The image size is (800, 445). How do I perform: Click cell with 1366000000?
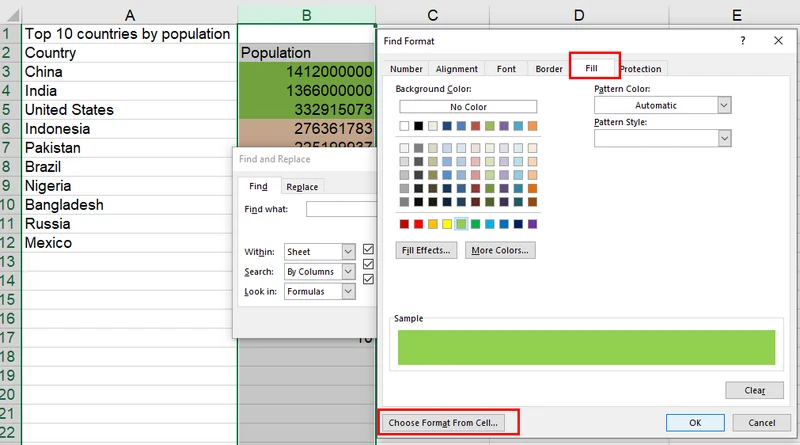306,91
